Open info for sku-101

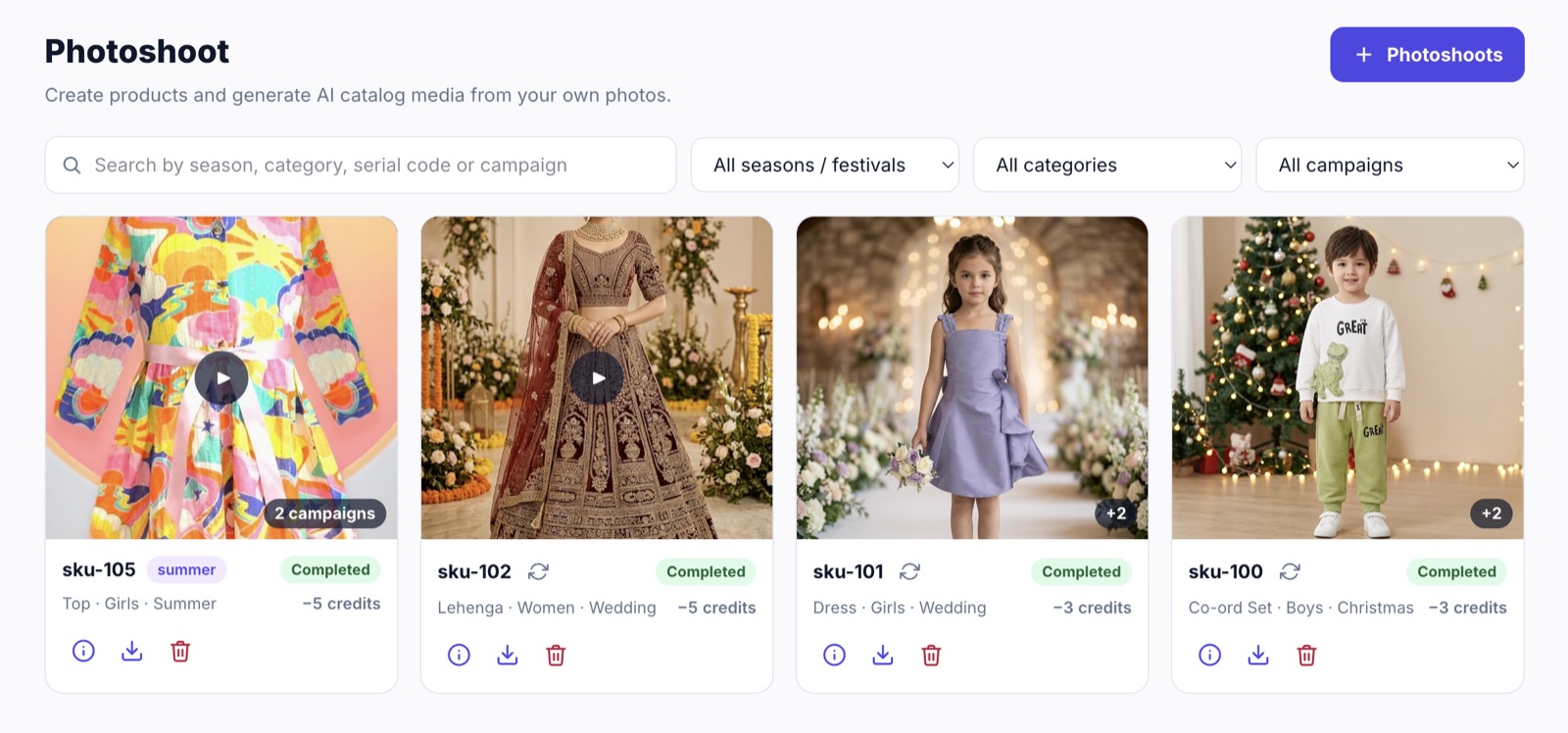click(834, 655)
